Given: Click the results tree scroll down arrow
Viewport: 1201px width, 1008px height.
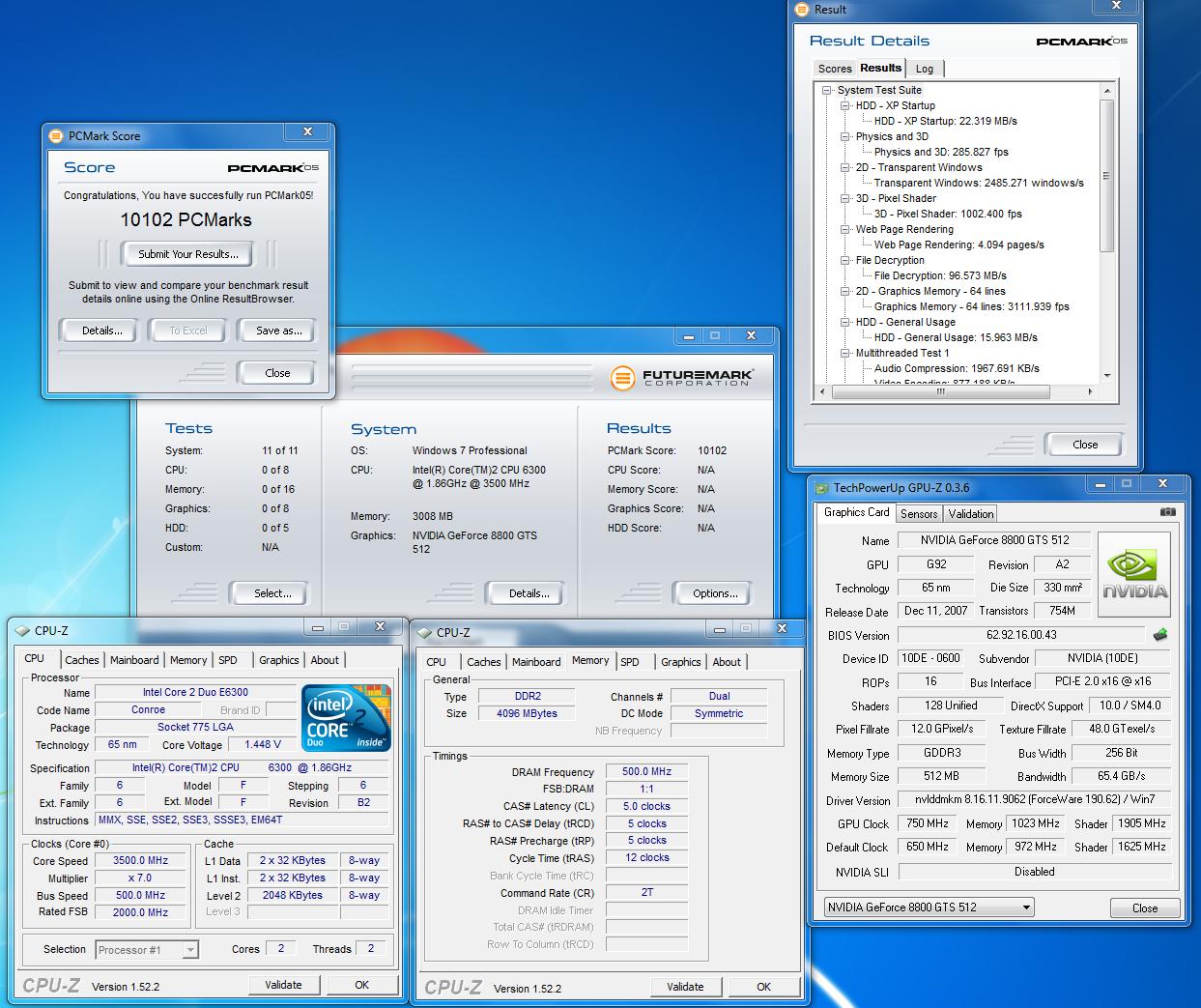Looking at the screenshot, I should [1107, 376].
